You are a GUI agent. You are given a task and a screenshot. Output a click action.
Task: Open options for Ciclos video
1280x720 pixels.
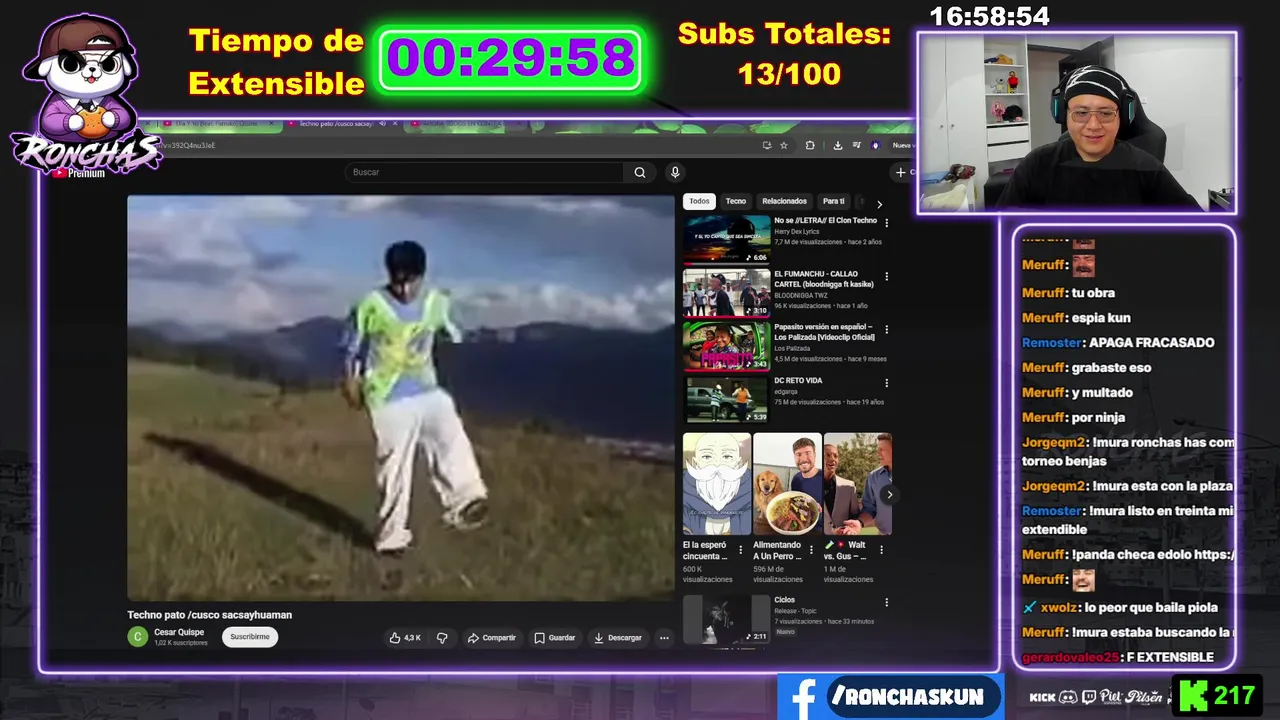pyautogui.click(x=886, y=603)
